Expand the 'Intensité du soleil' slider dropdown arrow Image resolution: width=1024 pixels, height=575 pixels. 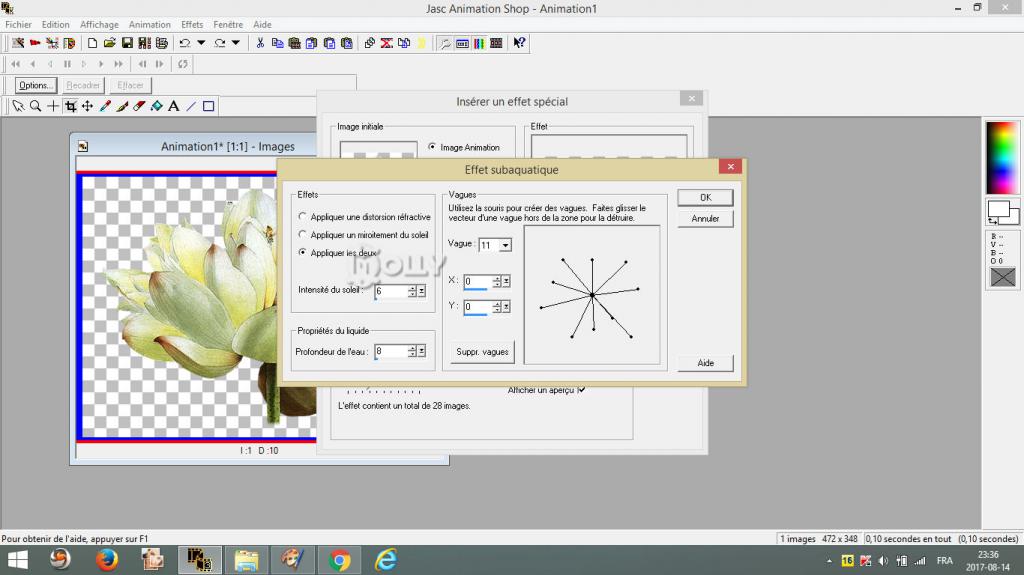pyautogui.click(x=422, y=291)
